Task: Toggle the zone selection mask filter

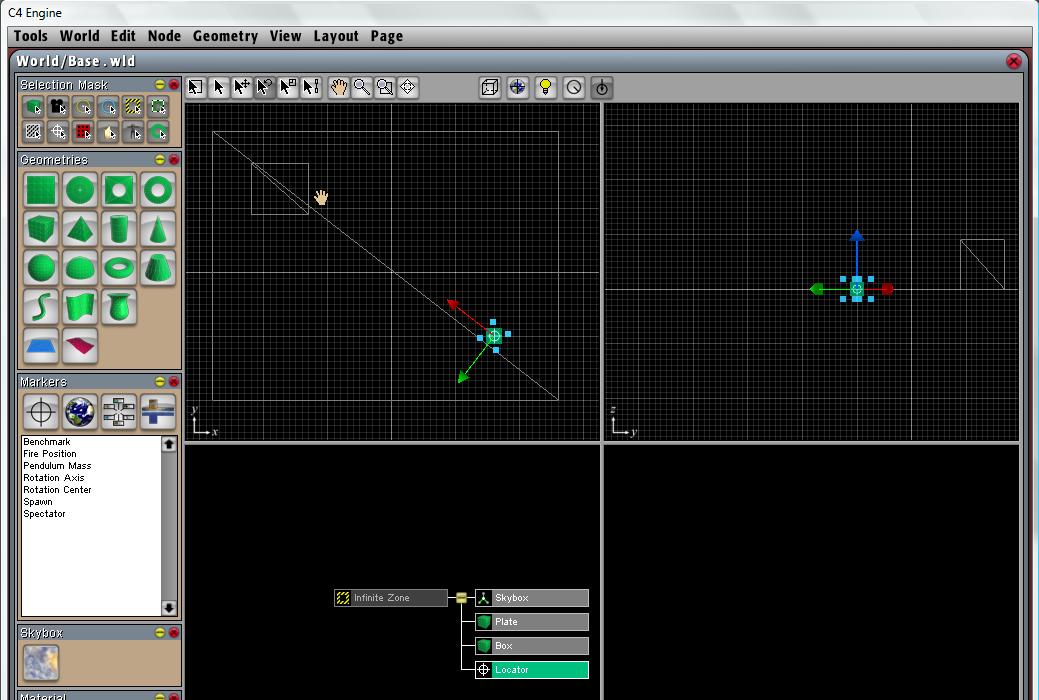Action: pyautogui.click(x=133, y=107)
